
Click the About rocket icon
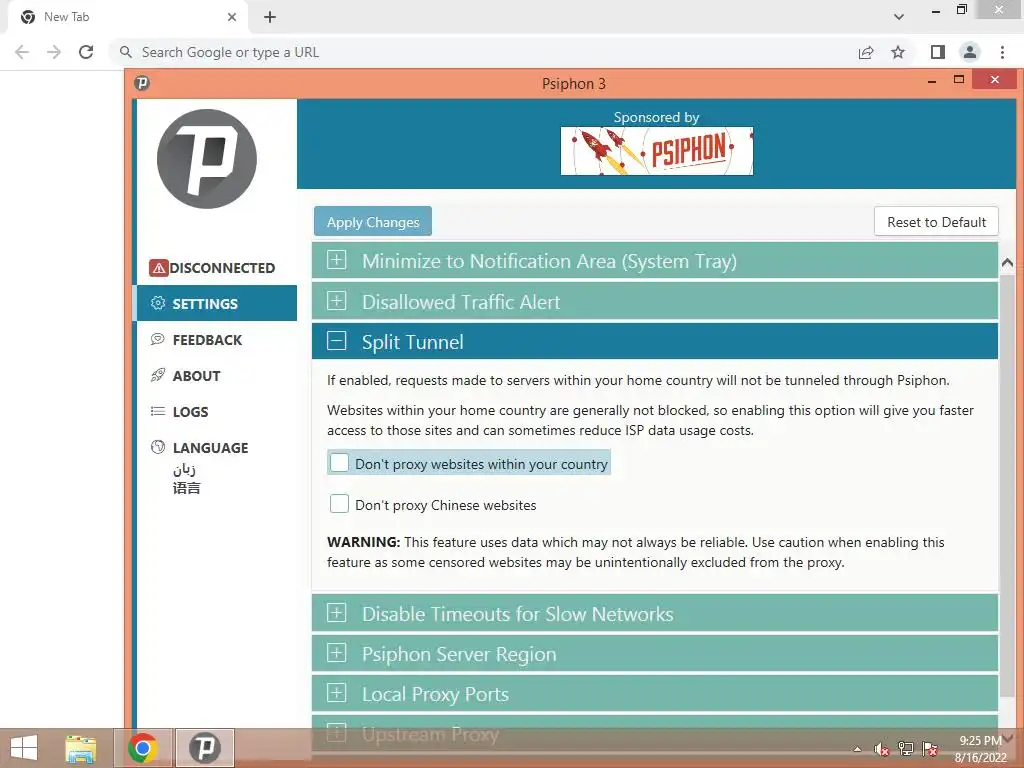[x=157, y=375]
